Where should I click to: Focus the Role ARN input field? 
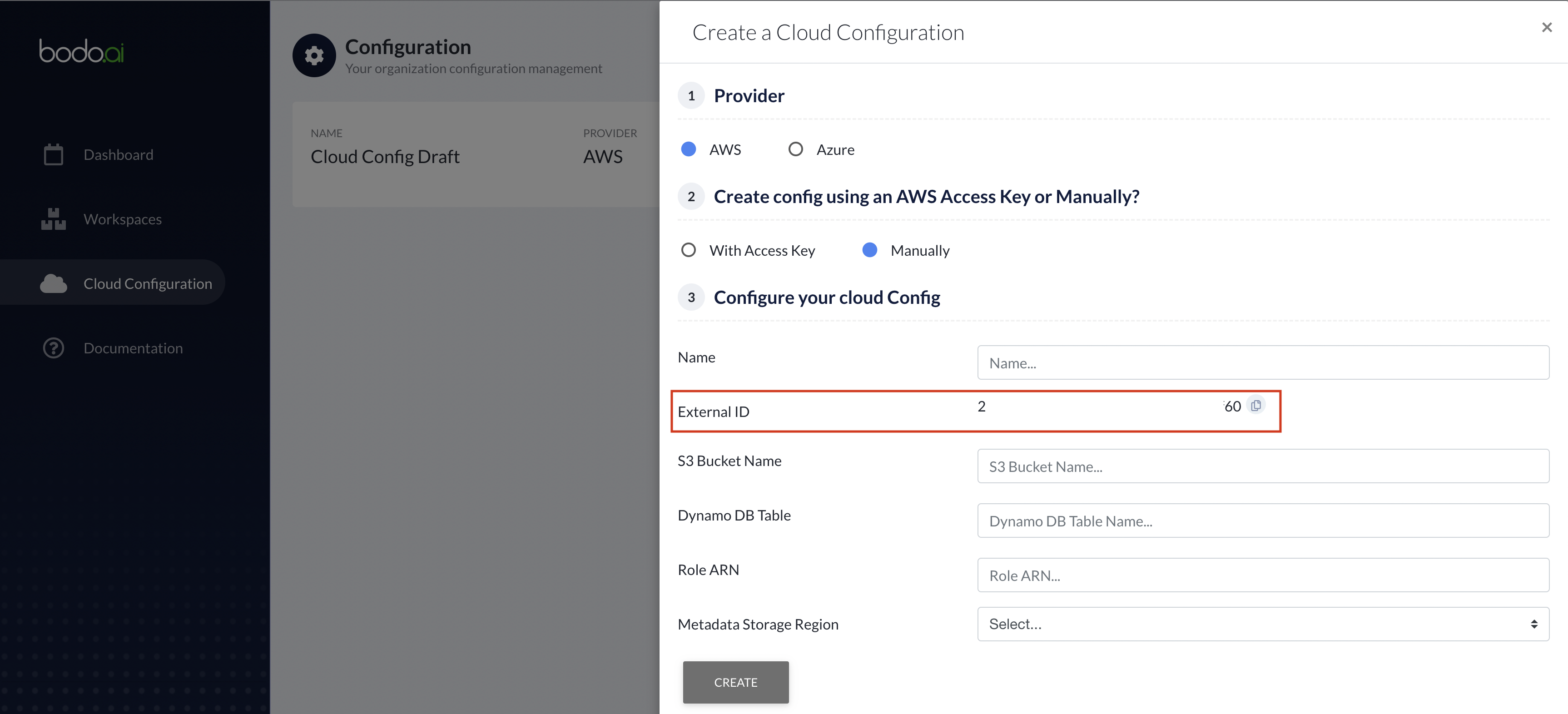point(1263,575)
